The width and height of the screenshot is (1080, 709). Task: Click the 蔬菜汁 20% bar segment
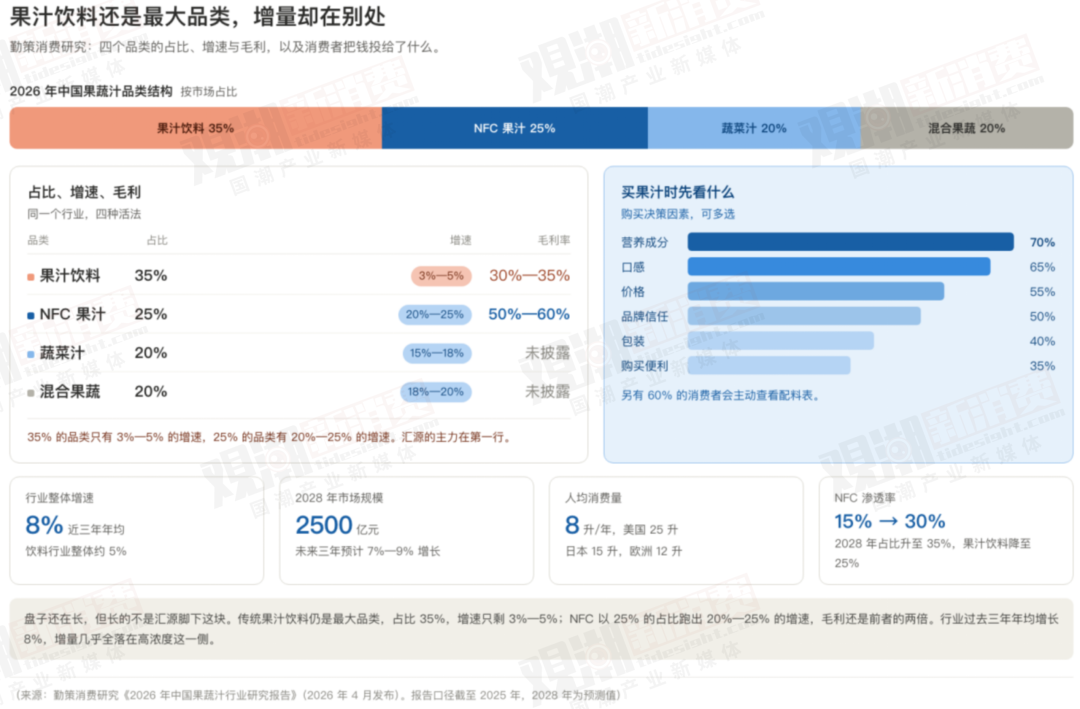[x=754, y=128]
